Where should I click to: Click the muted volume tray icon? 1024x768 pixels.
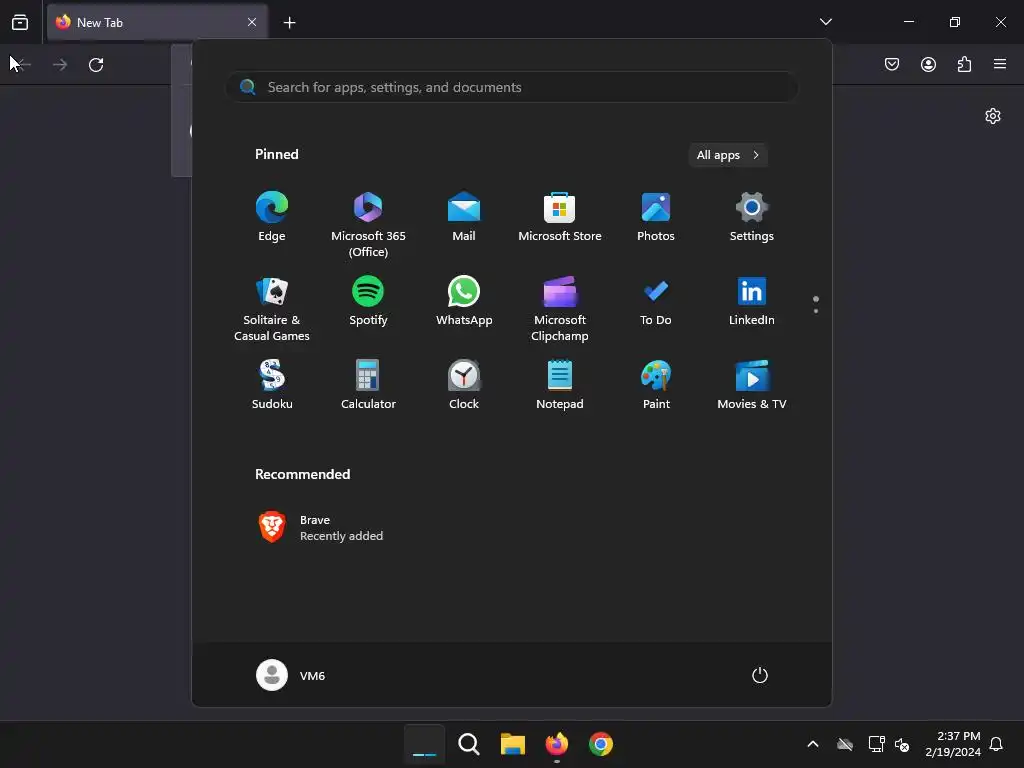tap(902, 744)
